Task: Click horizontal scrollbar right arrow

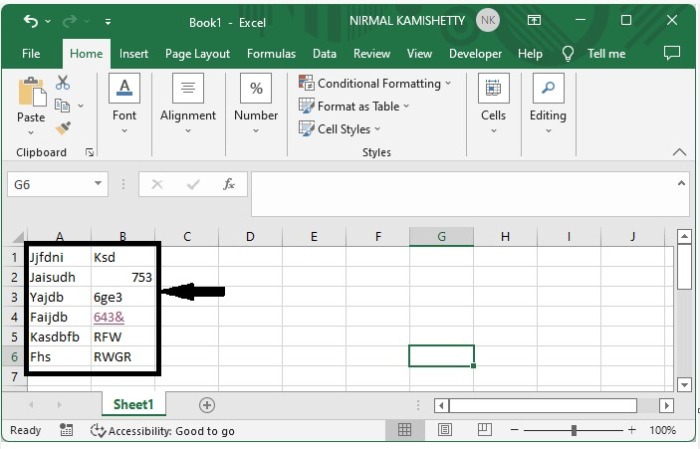Action: [667, 405]
